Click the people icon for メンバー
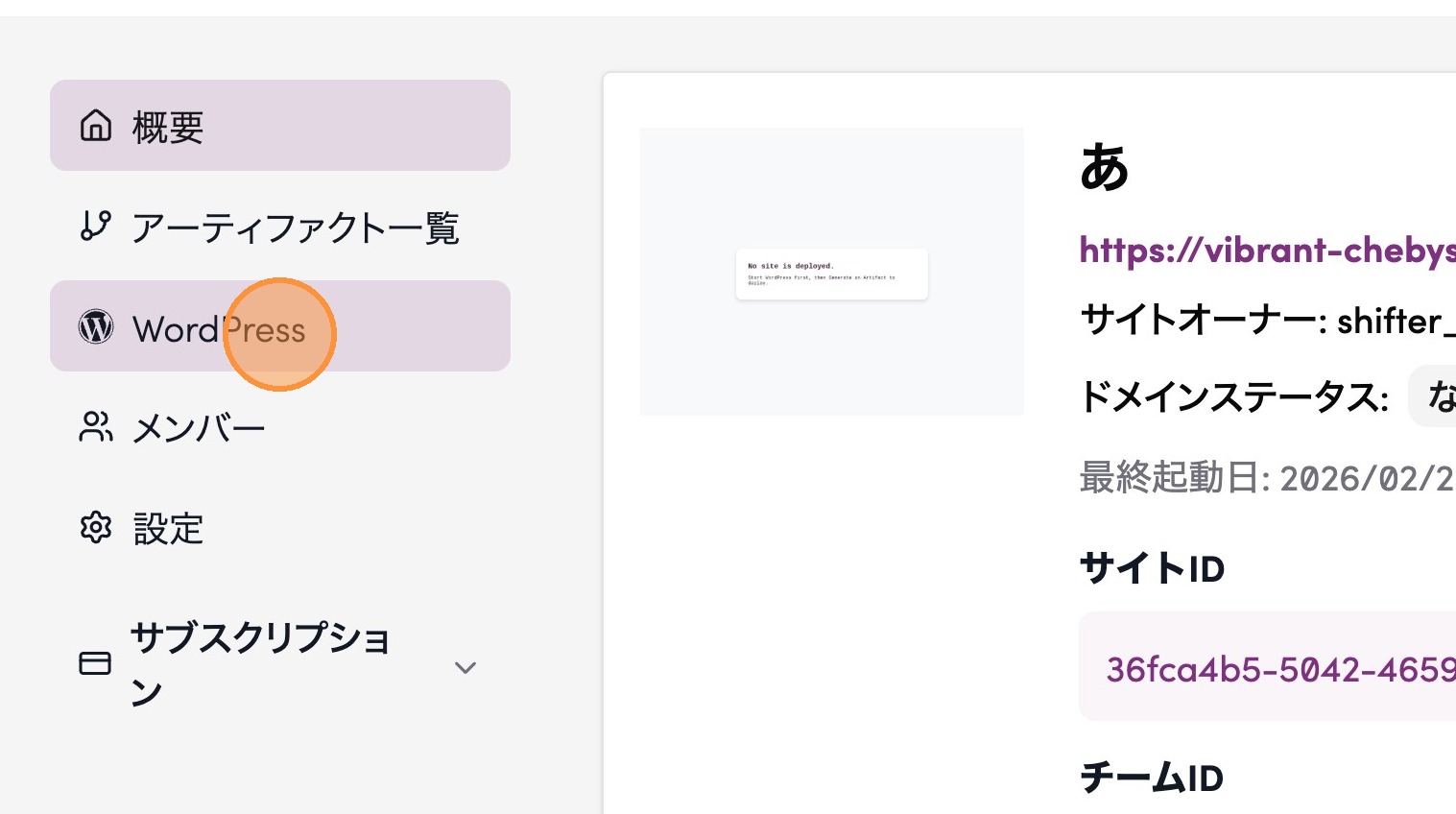The image size is (1456, 814). [96, 427]
